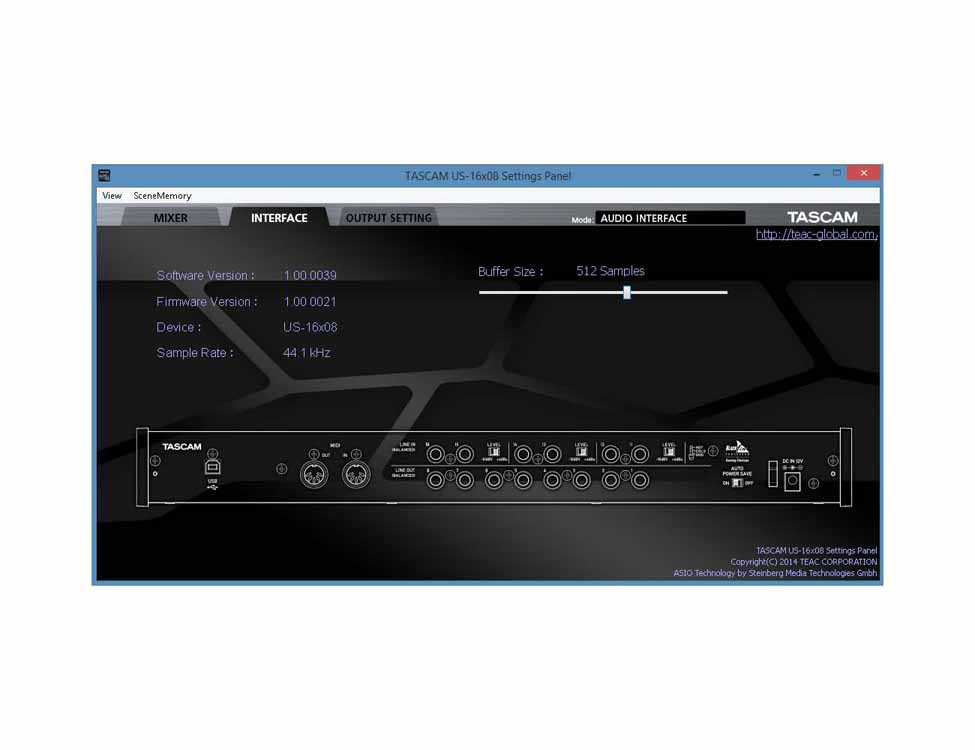This screenshot has width=975, height=750.
Task: Click the 512 Samples buffer value
Action: tap(609, 270)
